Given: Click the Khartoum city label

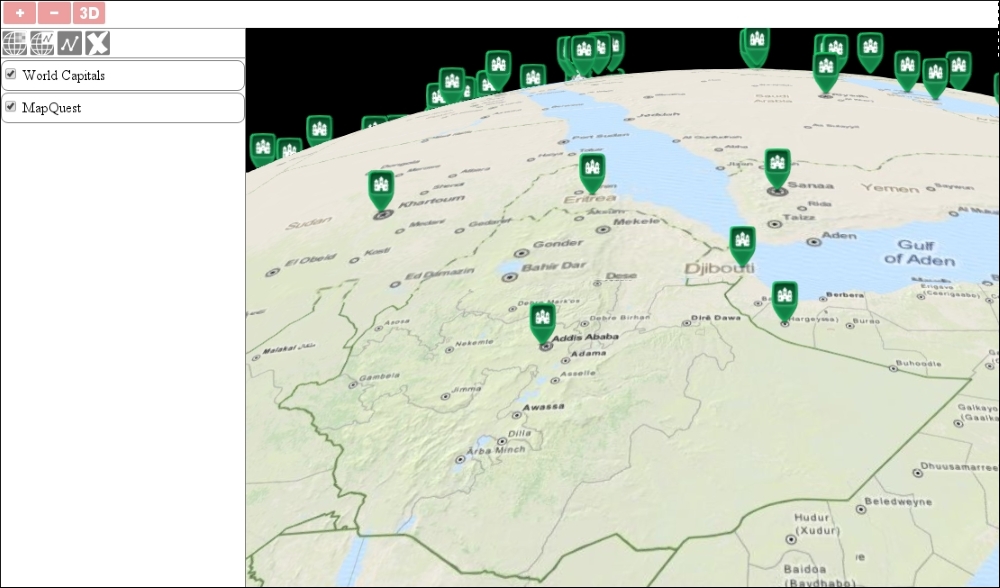Looking at the screenshot, I should (x=432, y=202).
